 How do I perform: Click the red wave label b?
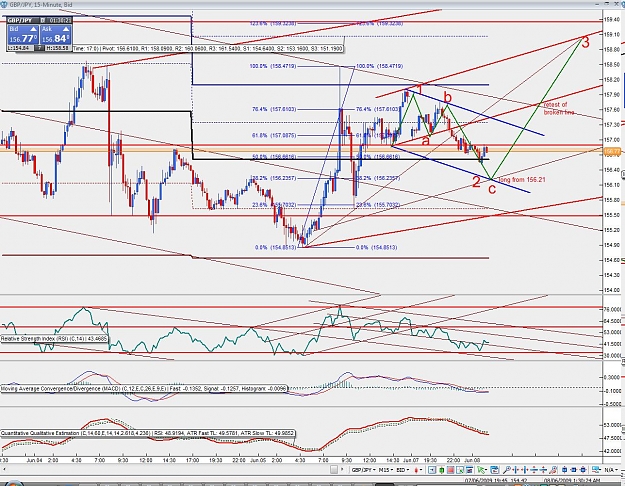[448, 97]
